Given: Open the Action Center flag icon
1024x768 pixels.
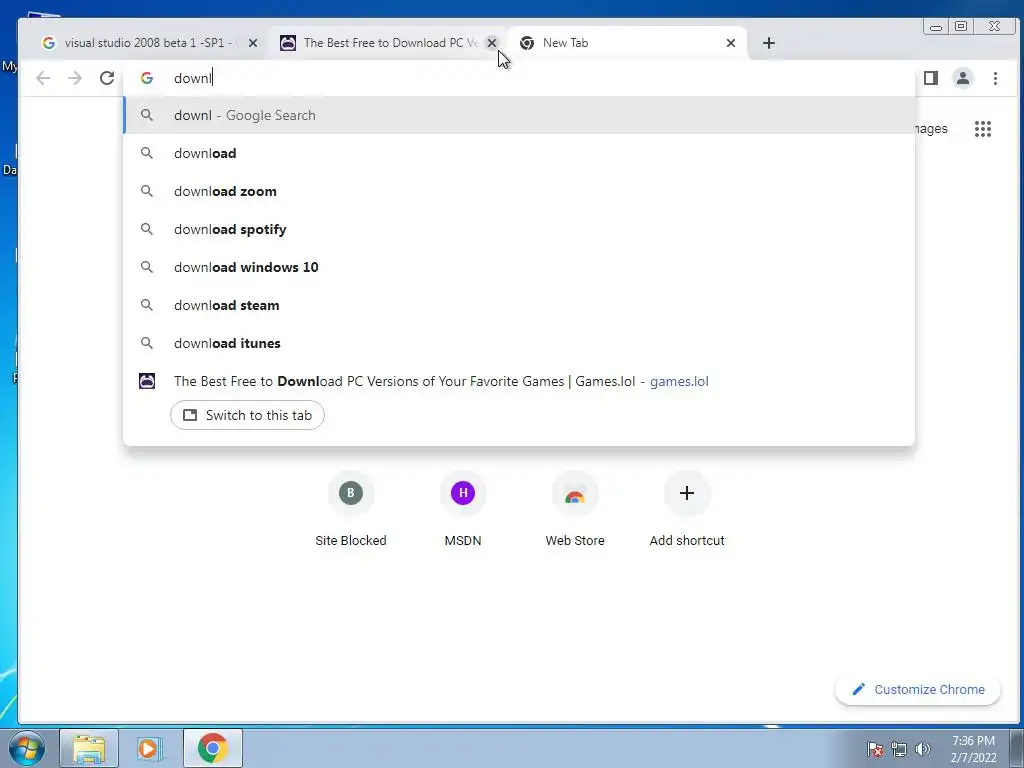Looking at the screenshot, I should point(875,749).
